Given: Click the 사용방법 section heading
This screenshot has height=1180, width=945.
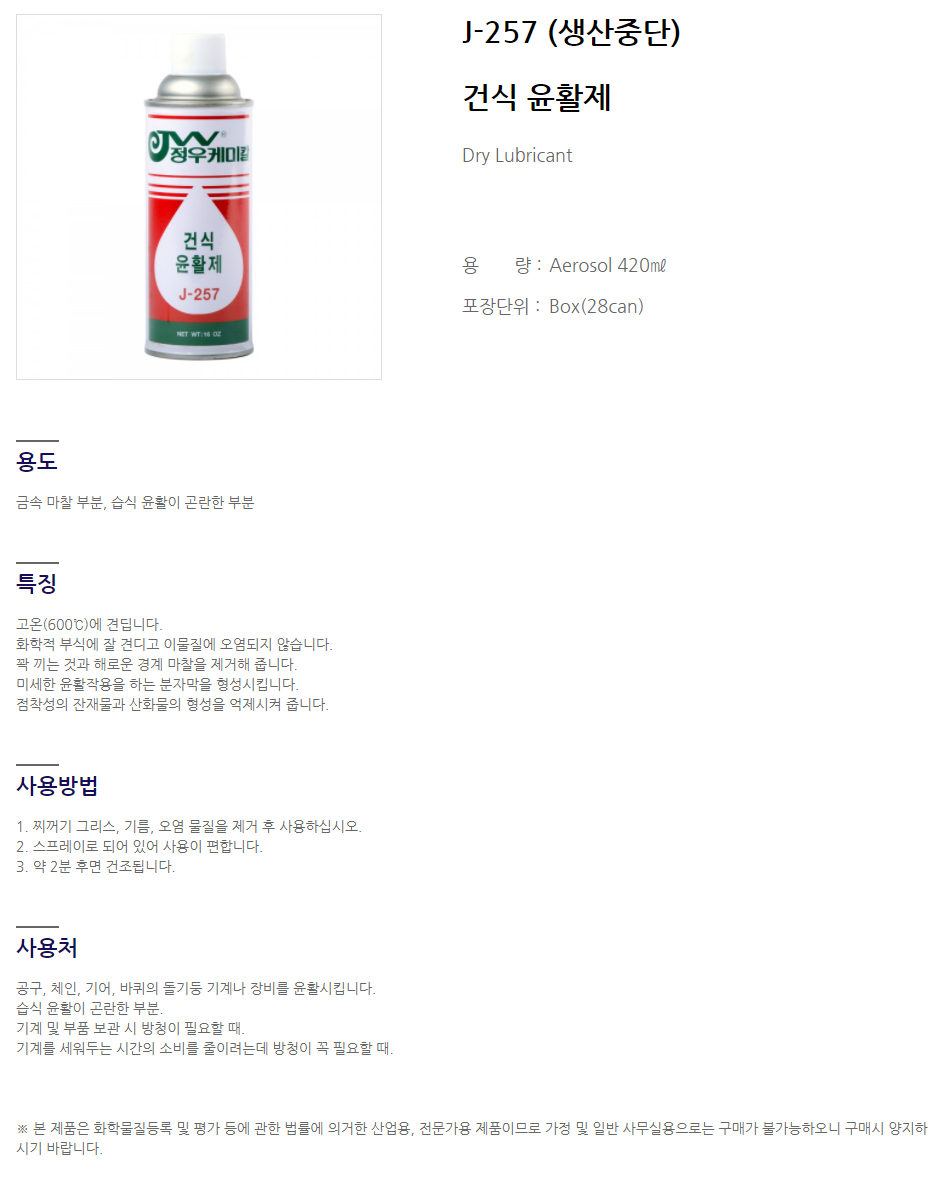Looking at the screenshot, I should point(57,786).
